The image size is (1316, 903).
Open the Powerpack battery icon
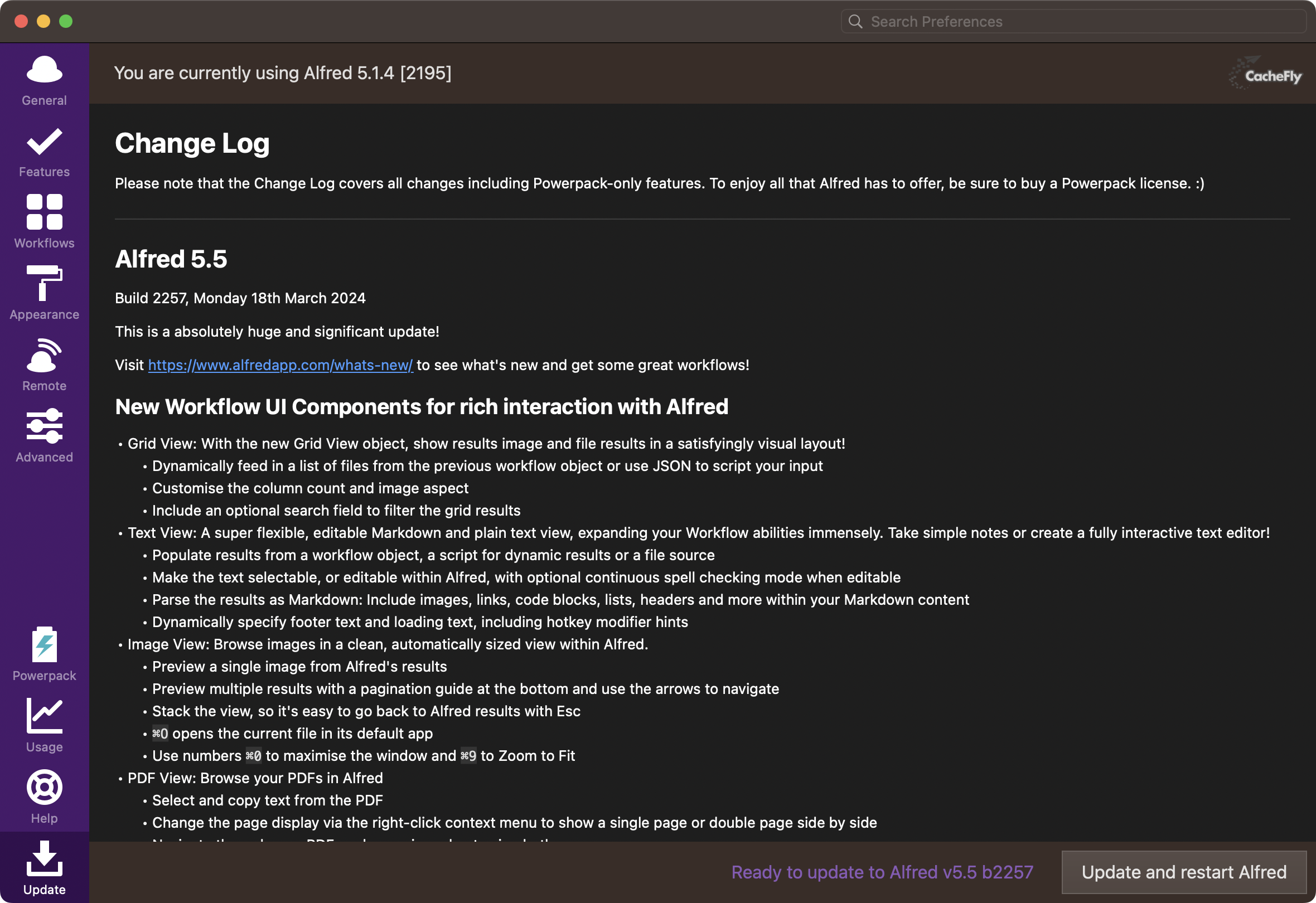tap(44, 644)
